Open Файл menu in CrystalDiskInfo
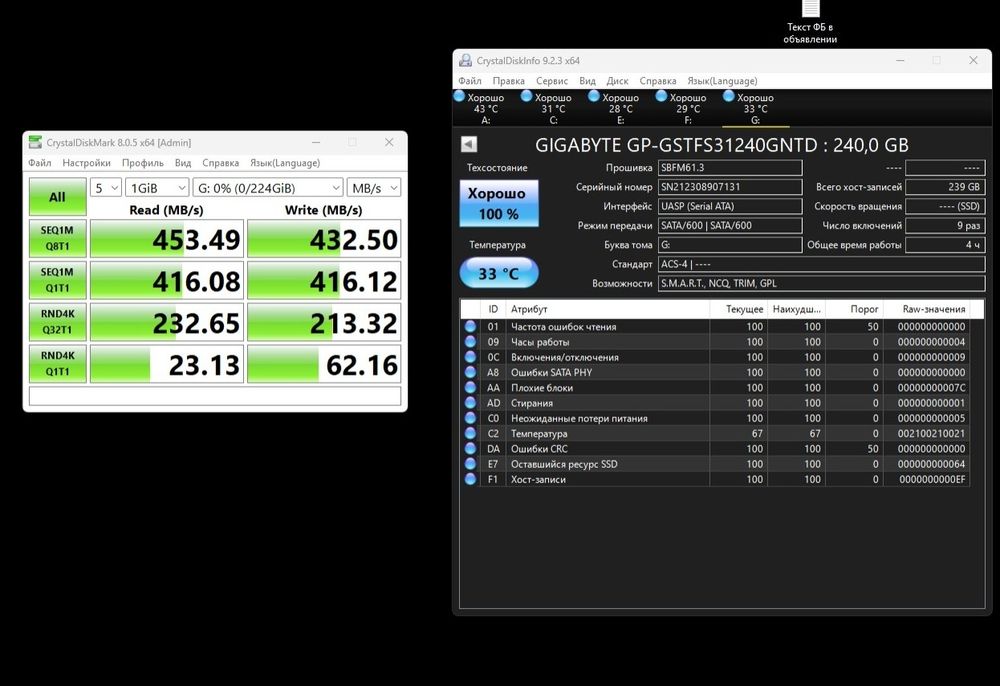This screenshot has height=686, width=1000. click(x=469, y=81)
